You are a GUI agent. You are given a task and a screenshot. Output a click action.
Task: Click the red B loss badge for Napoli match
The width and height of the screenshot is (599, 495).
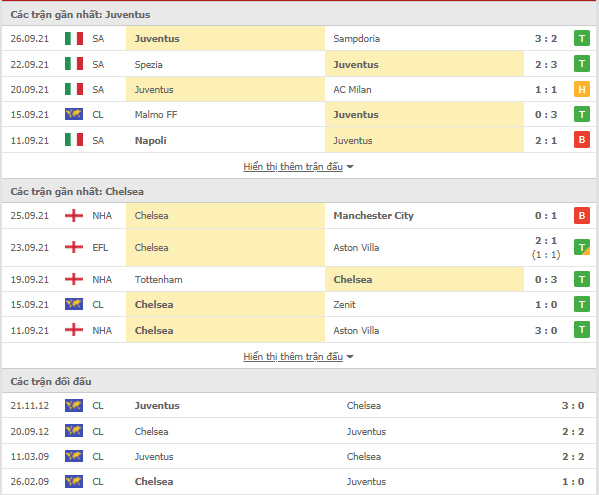[x=582, y=140]
